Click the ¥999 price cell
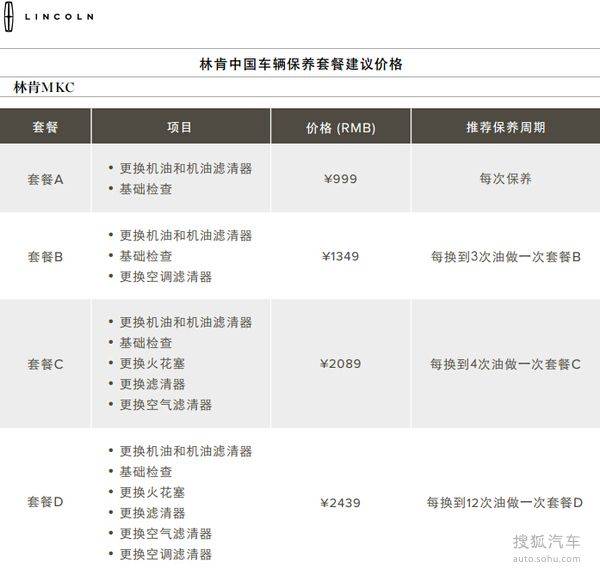600x581 pixels. [x=341, y=179]
